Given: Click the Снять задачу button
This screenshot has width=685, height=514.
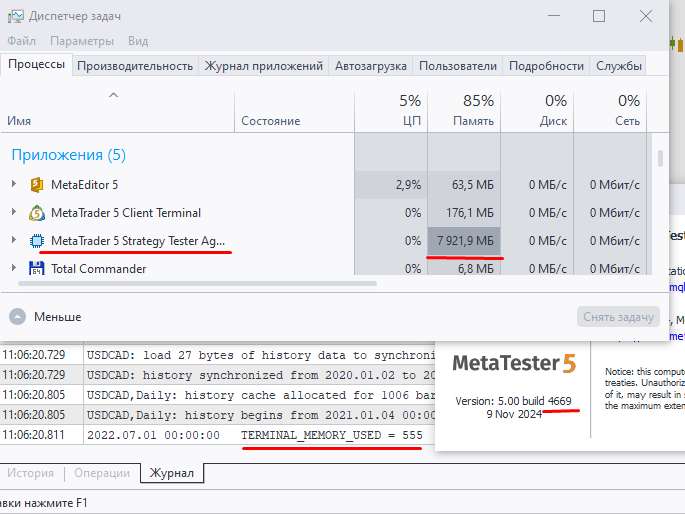Looking at the screenshot, I should coord(618,317).
